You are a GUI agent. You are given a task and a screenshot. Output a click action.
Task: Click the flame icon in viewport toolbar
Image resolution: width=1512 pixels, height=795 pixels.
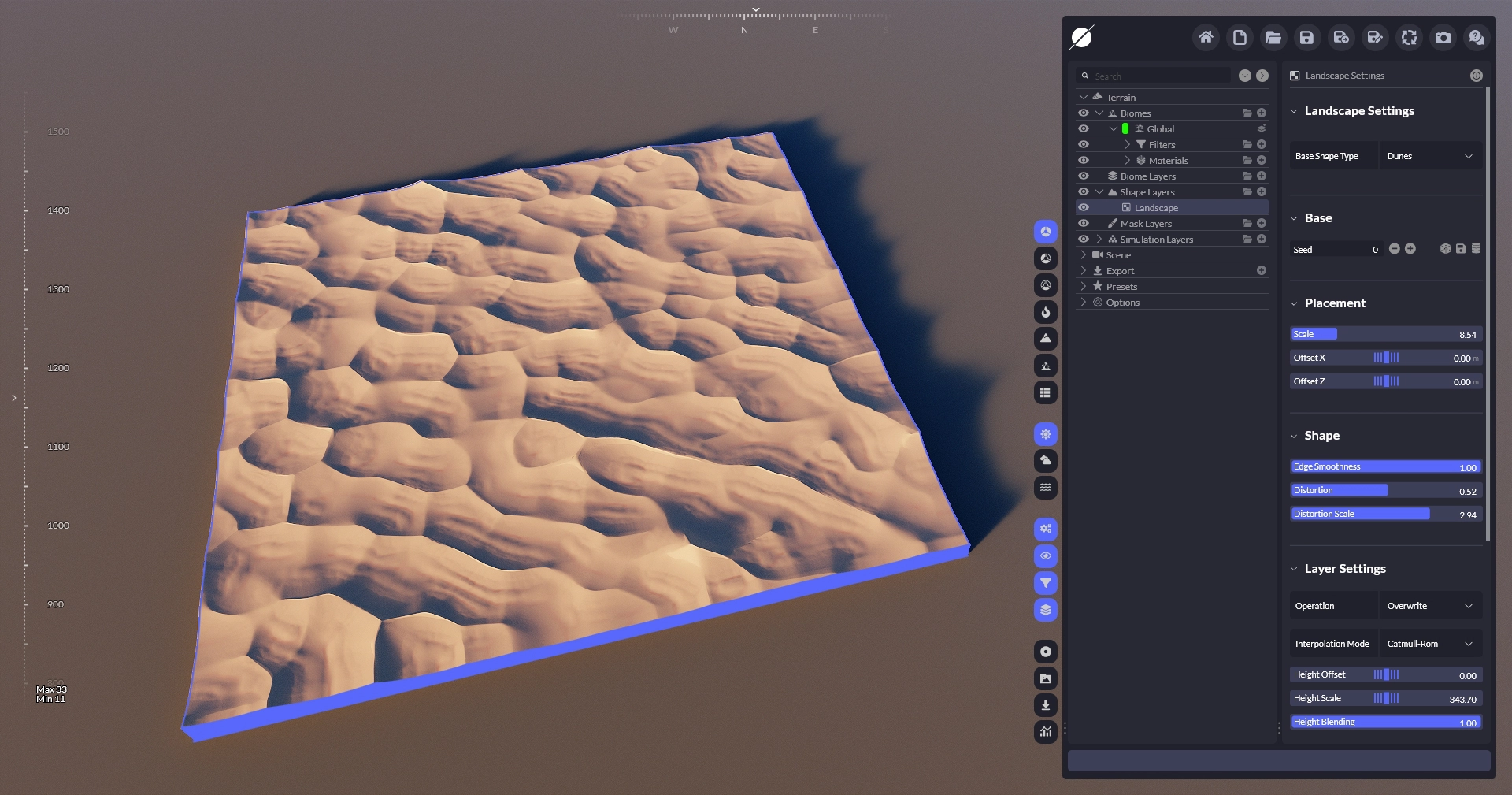coord(1045,312)
